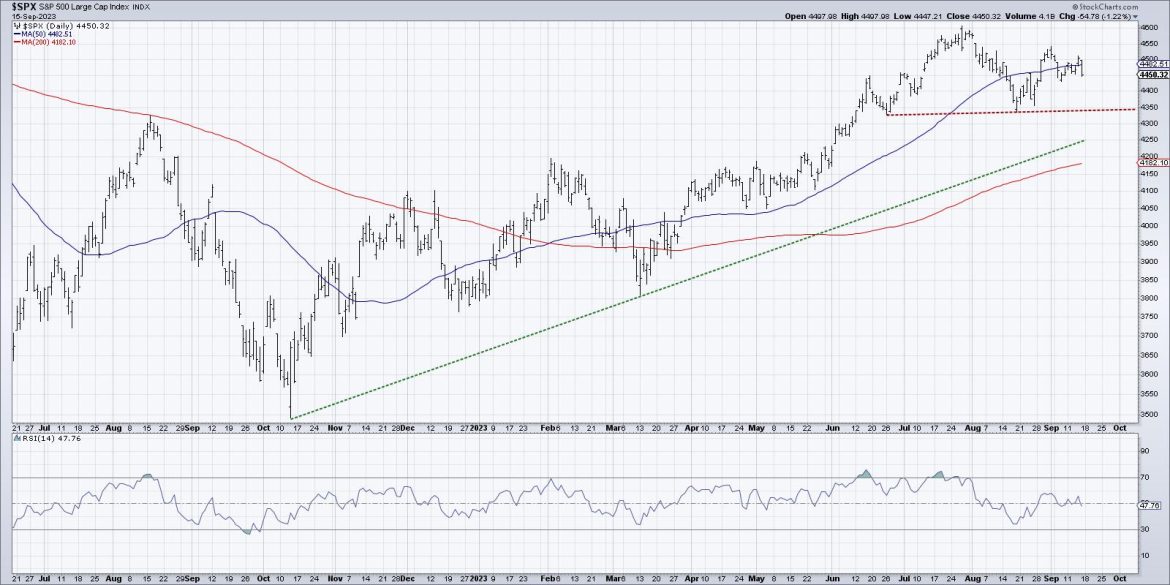
Task: Click the 15-Sep-2023 date label
Action: [x=32, y=15]
